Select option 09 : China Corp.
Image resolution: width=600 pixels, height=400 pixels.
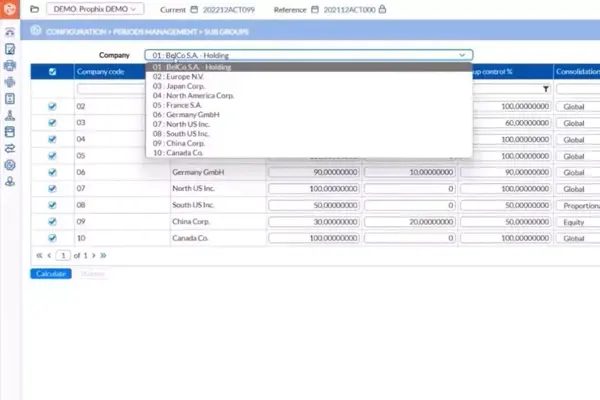pyautogui.click(x=309, y=143)
